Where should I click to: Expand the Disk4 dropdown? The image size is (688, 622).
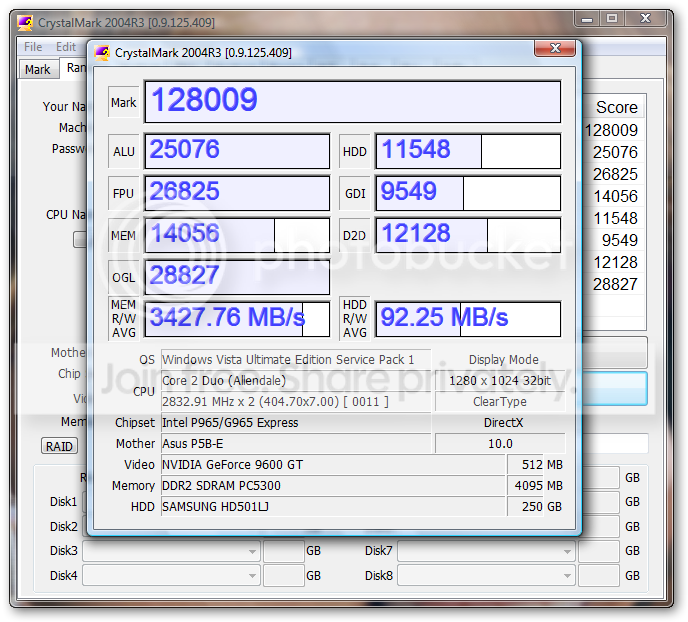(x=172, y=576)
